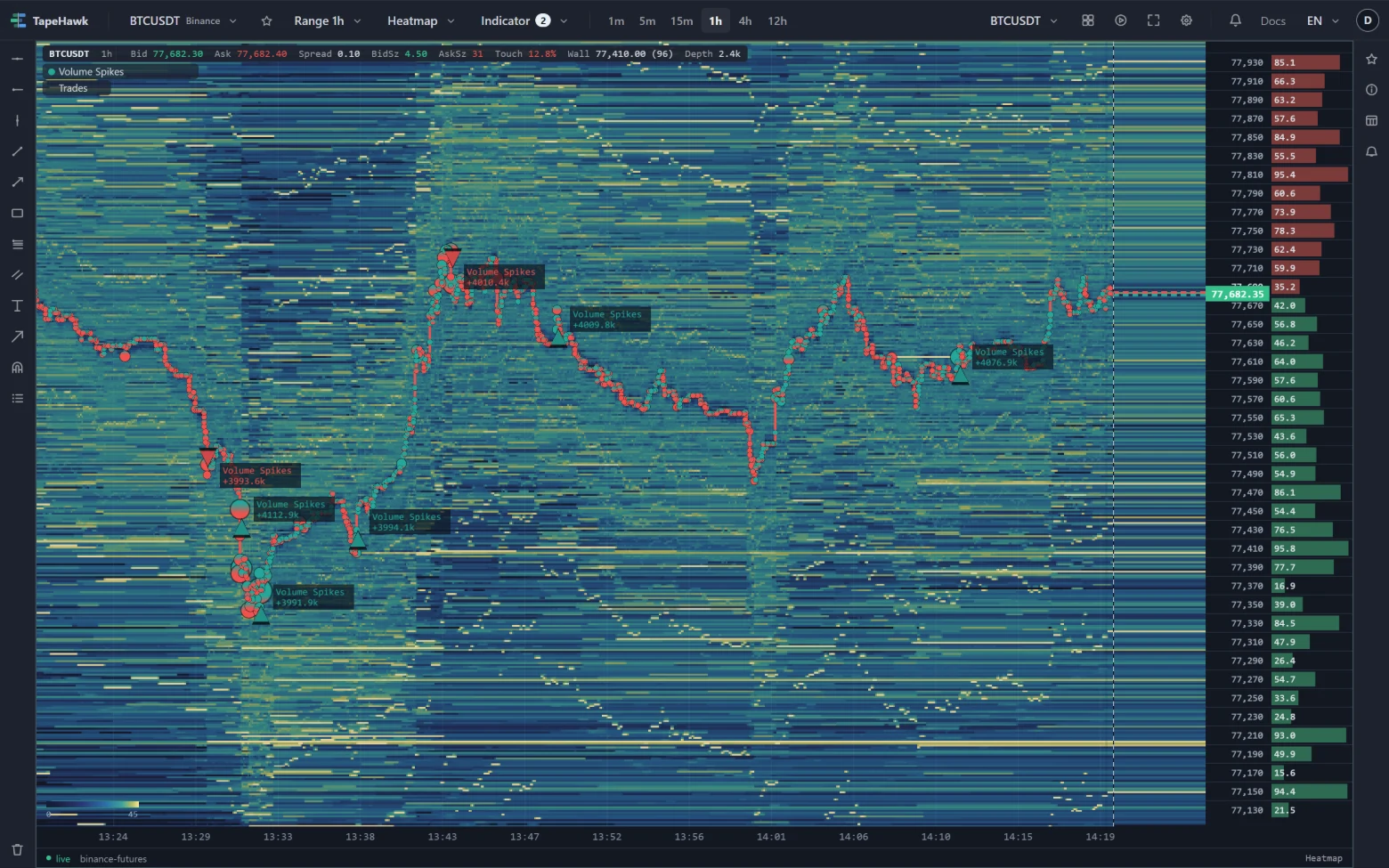The width and height of the screenshot is (1389, 868).
Task: Open notifications bell in top bar
Action: (1235, 20)
